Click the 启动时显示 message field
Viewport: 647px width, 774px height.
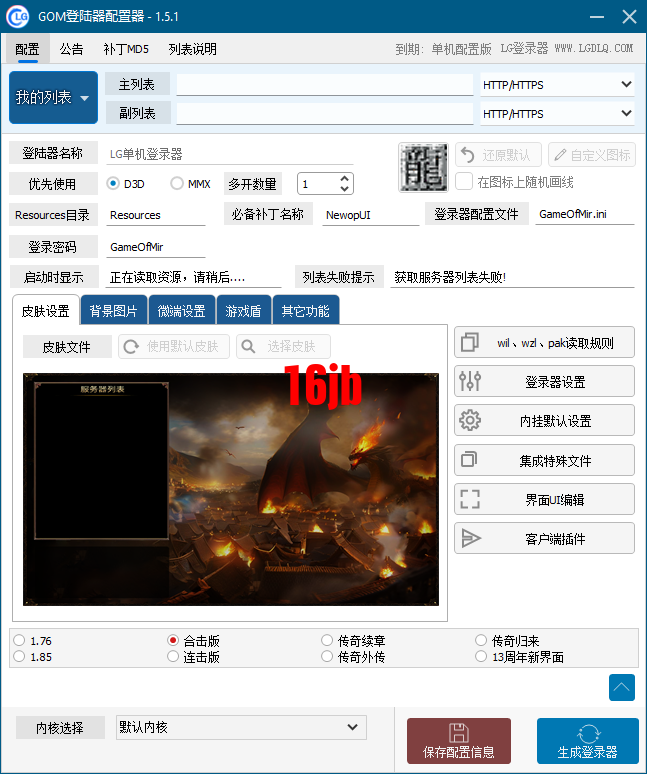pyautogui.click(x=193, y=277)
